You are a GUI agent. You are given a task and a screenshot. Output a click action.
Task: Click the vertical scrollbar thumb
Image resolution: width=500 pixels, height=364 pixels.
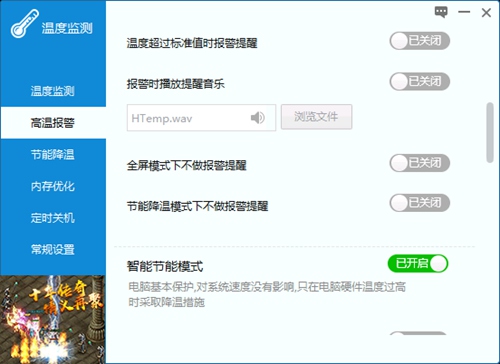pos(490,133)
